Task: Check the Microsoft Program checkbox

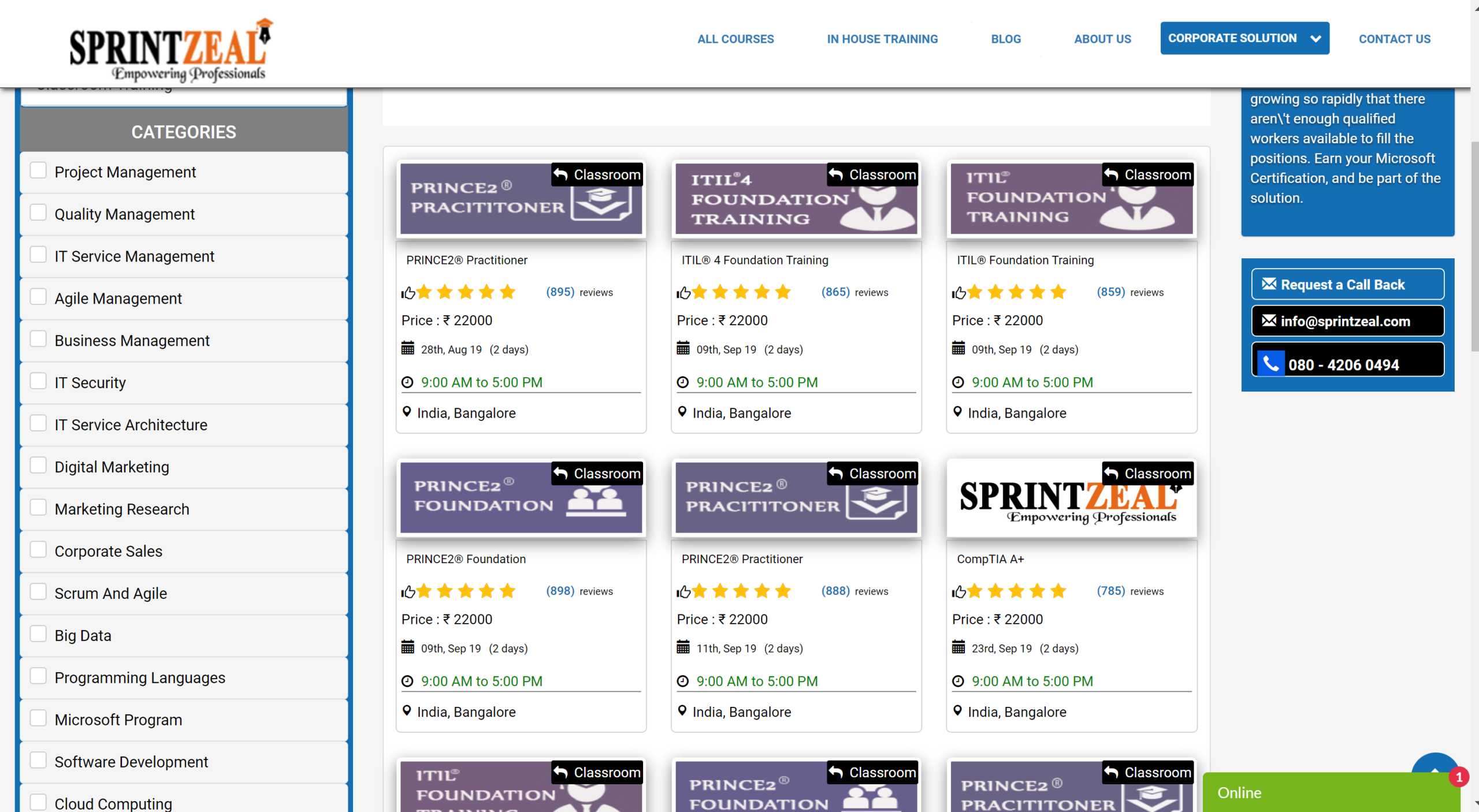Action: [x=38, y=718]
